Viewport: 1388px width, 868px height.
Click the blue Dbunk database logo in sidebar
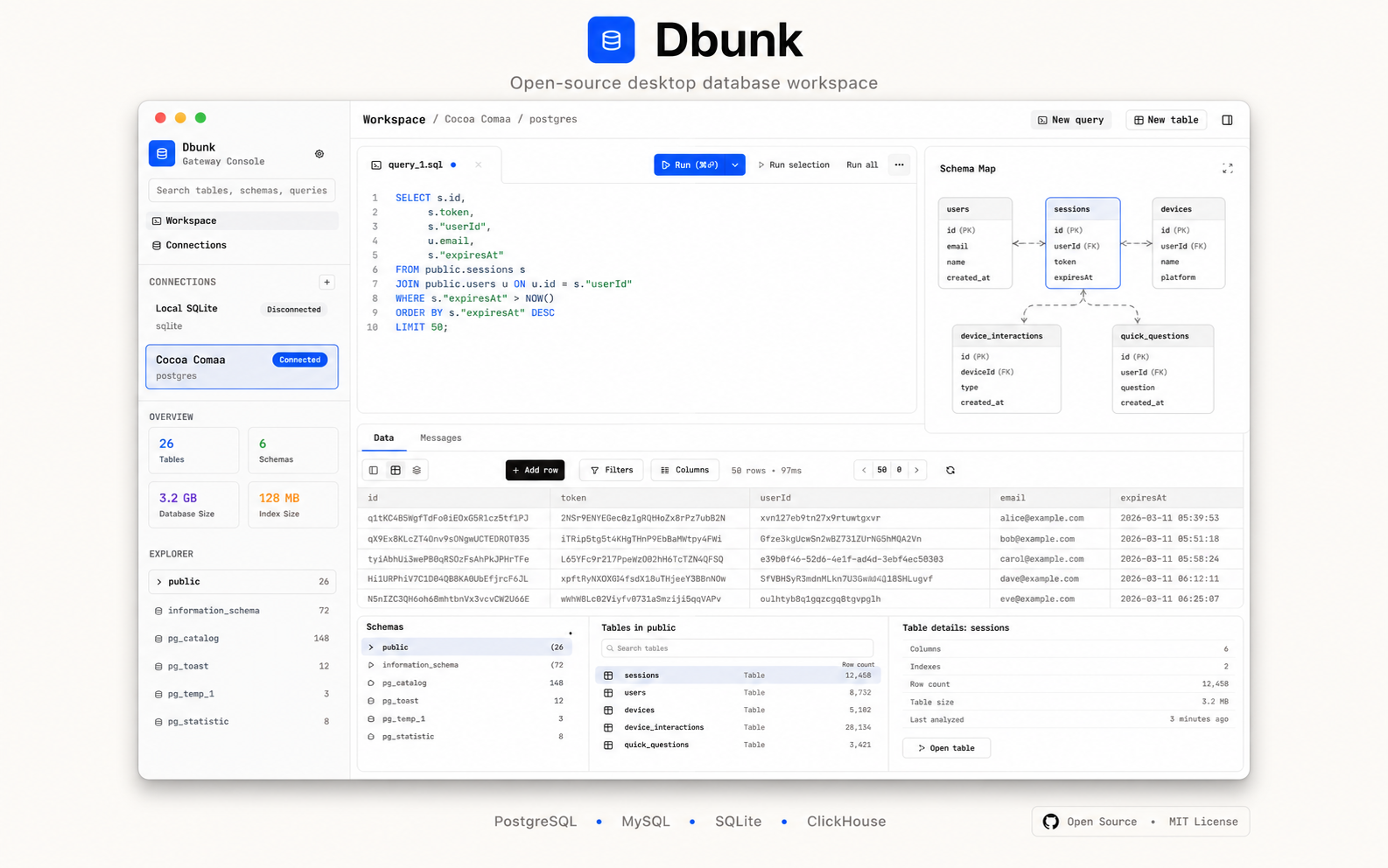pyautogui.click(x=161, y=154)
